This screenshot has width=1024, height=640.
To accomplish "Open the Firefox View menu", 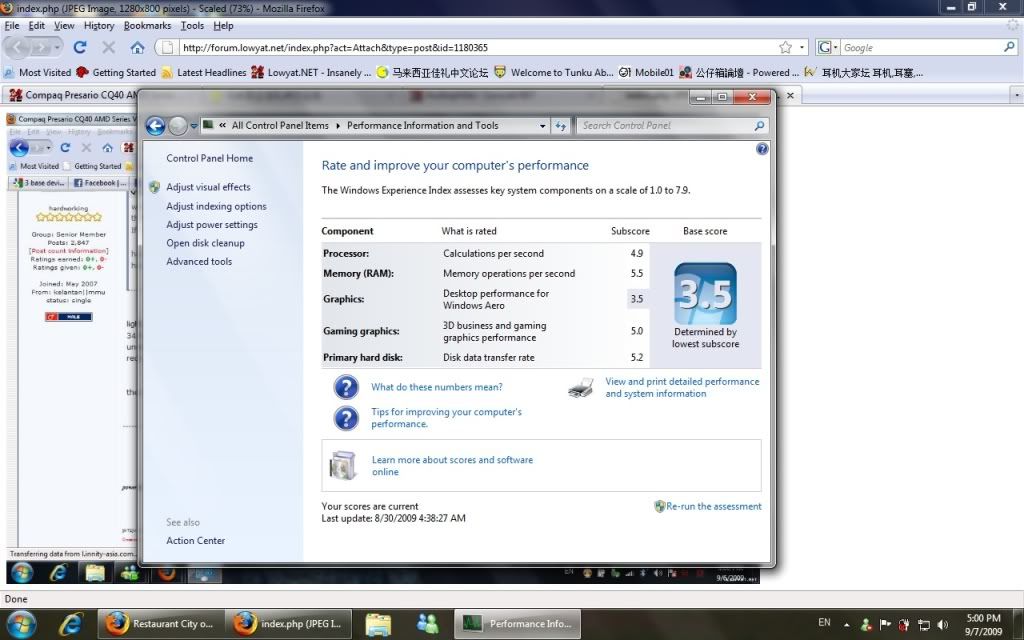I will (64, 25).
